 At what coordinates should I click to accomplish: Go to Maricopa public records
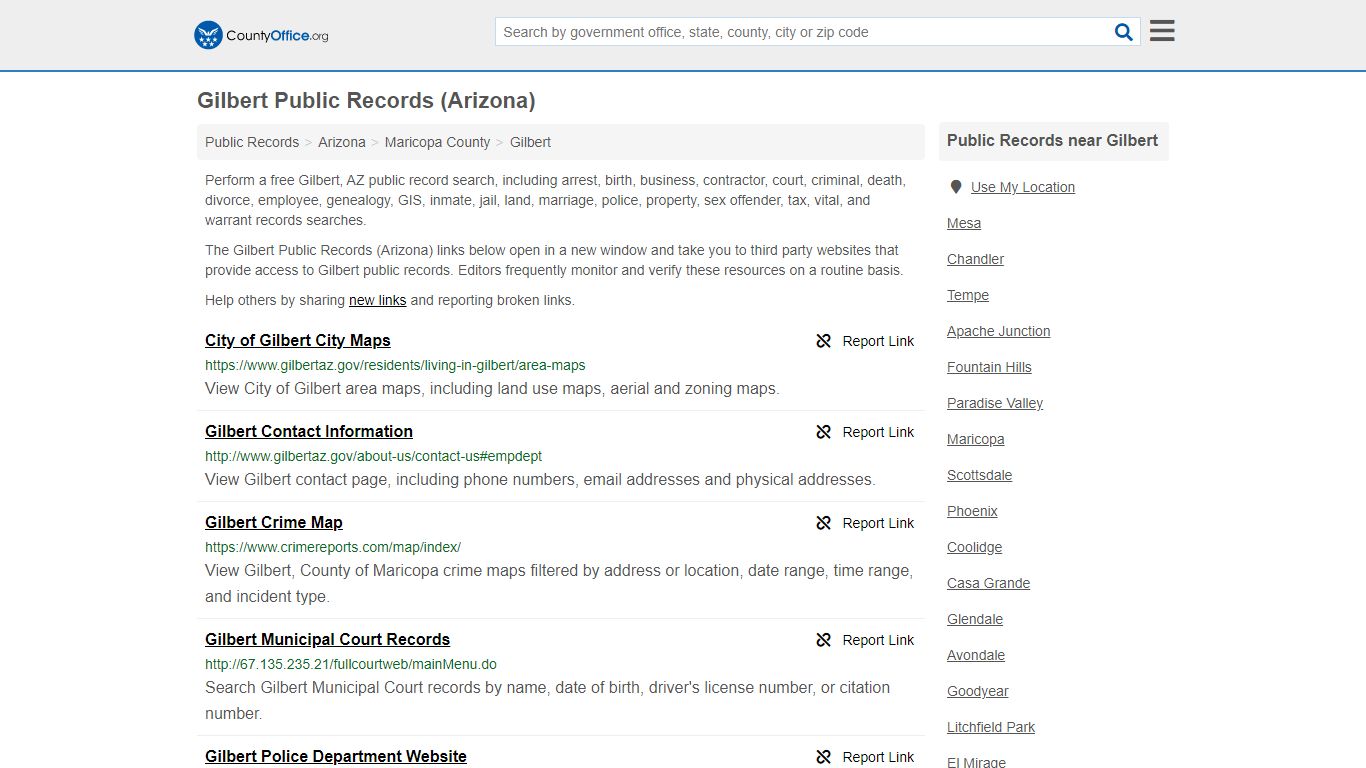coord(976,439)
